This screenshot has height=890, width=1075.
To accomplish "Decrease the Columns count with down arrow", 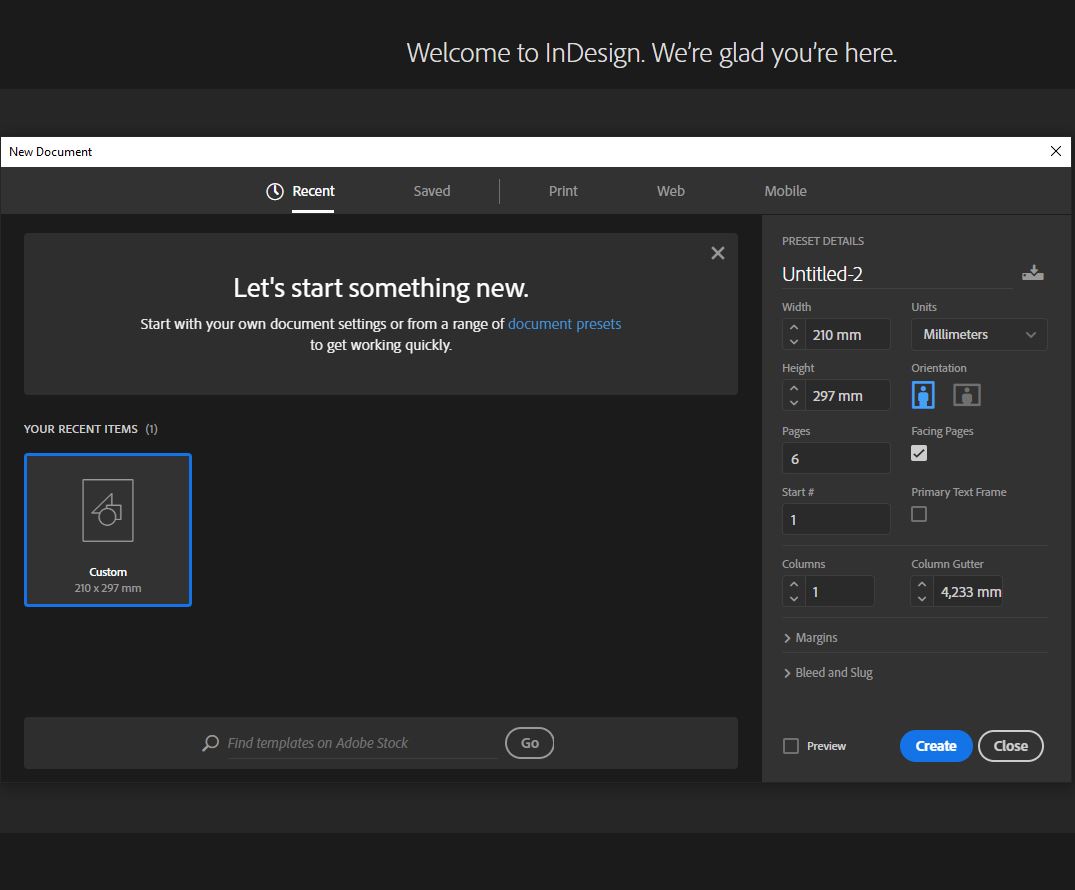I will (x=794, y=599).
